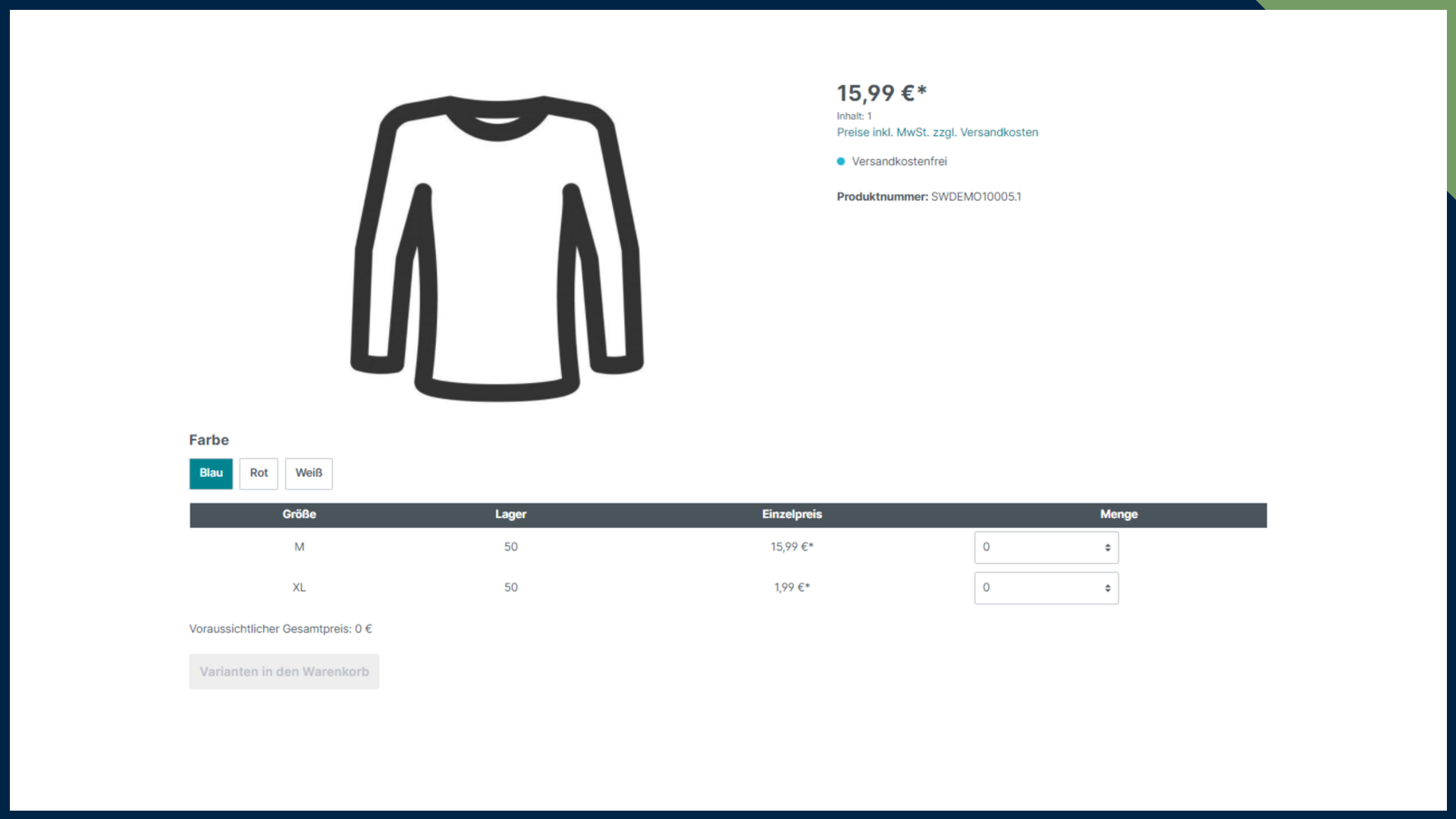Select the Rot color variant
Viewport: 1456px width, 819px height.
coord(259,473)
